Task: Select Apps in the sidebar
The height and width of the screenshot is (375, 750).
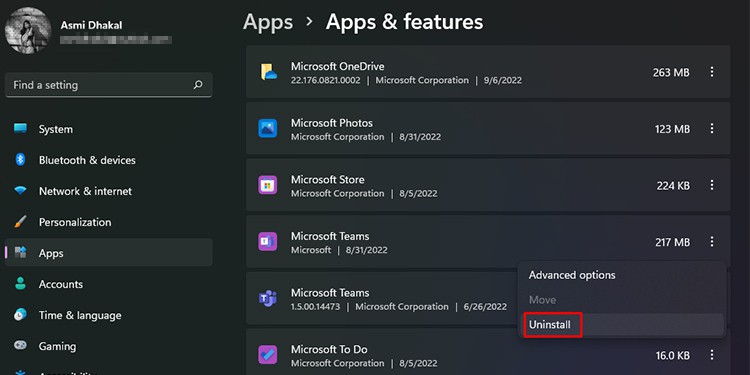Action: pos(109,253)
